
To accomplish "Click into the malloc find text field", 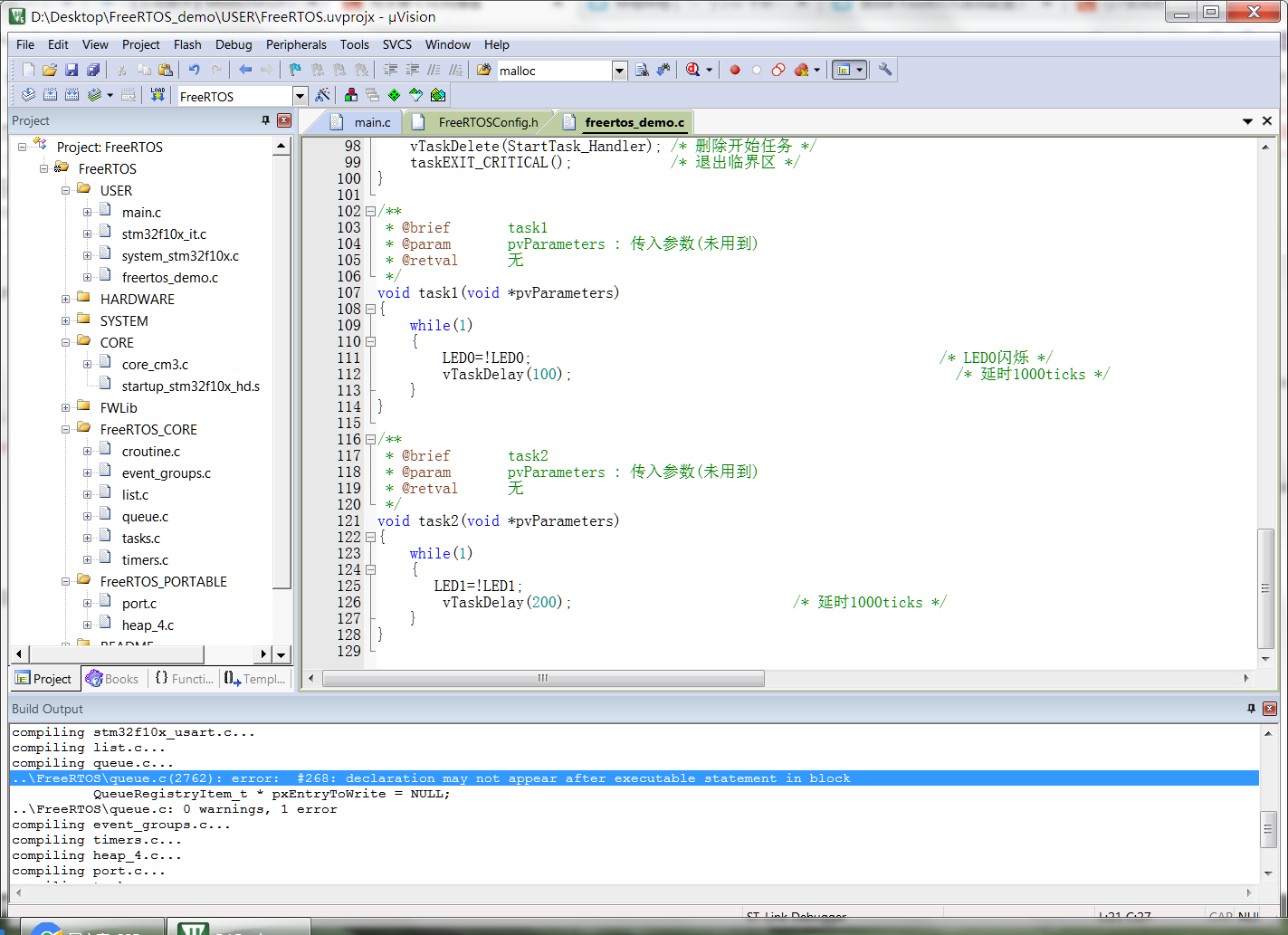I will pos(554,71).
